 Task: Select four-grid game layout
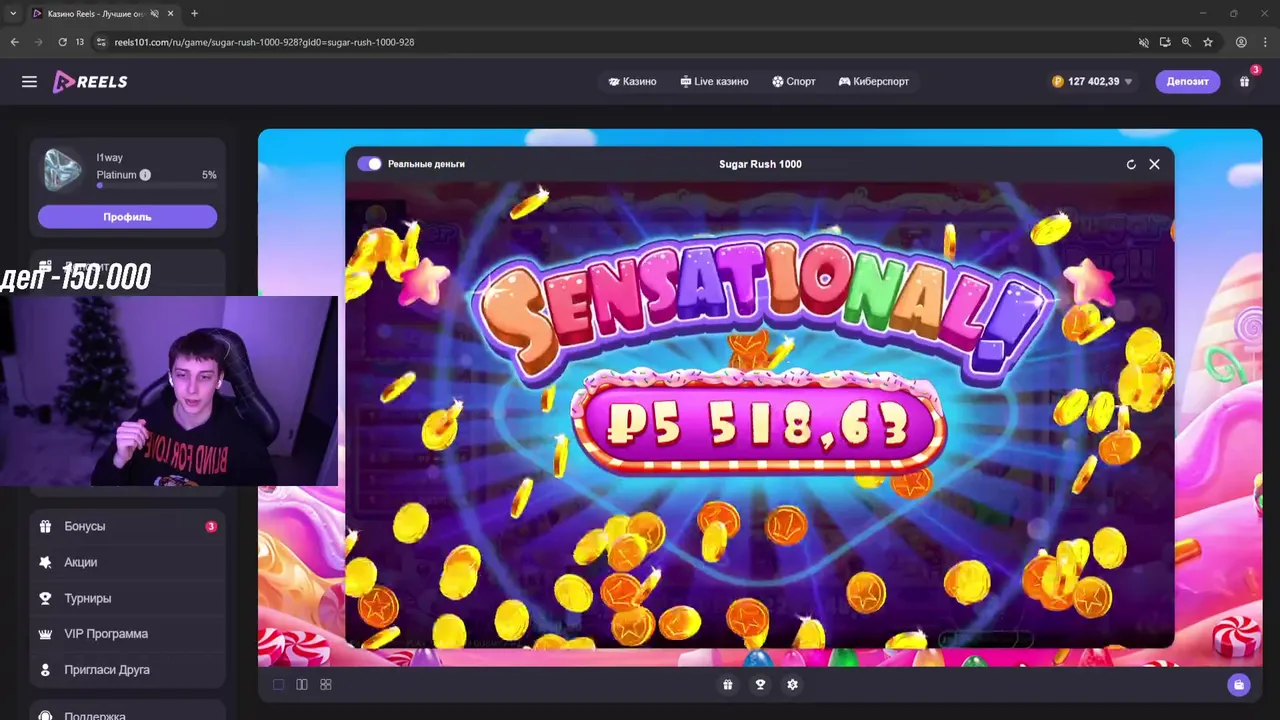point(326,684)
